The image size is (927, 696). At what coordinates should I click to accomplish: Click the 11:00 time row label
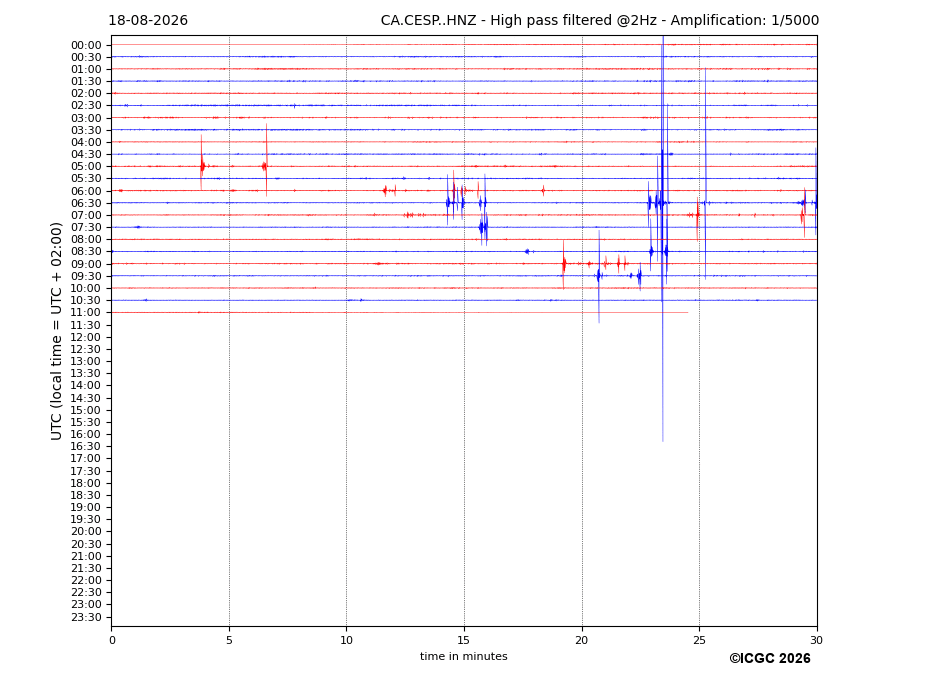click(86, 313)
